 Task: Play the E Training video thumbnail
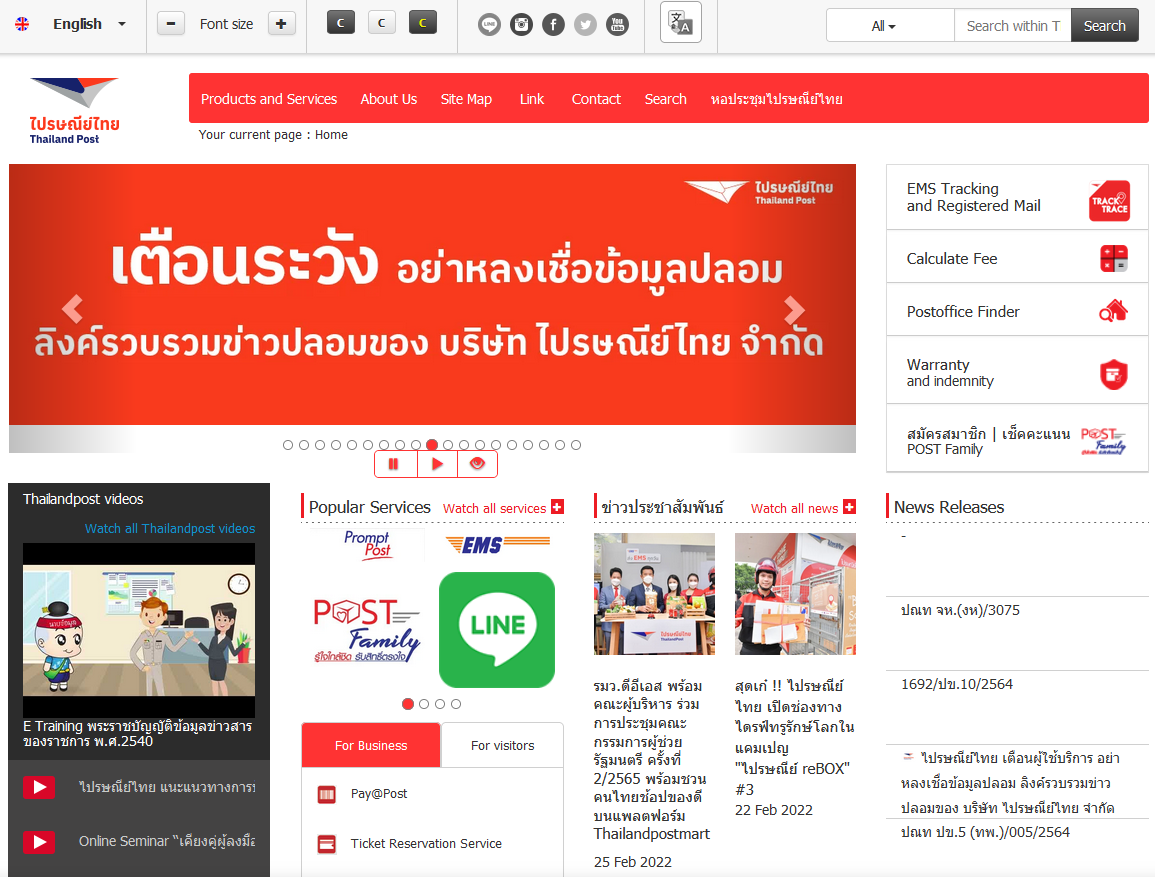coord(139,630)
